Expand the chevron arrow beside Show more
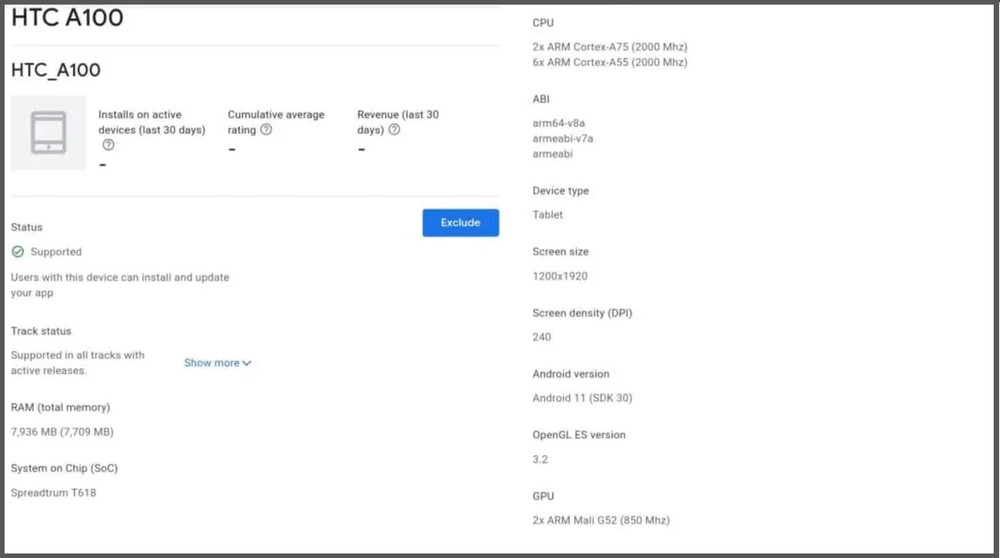 coord(247,363)
